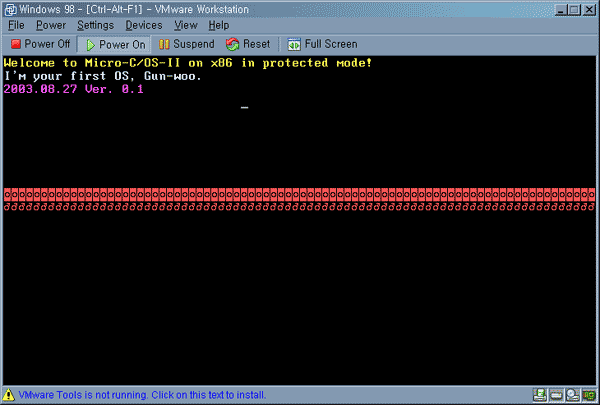Open the File menu
Screen dimensions: 600x405
click(x=16, y=25)
